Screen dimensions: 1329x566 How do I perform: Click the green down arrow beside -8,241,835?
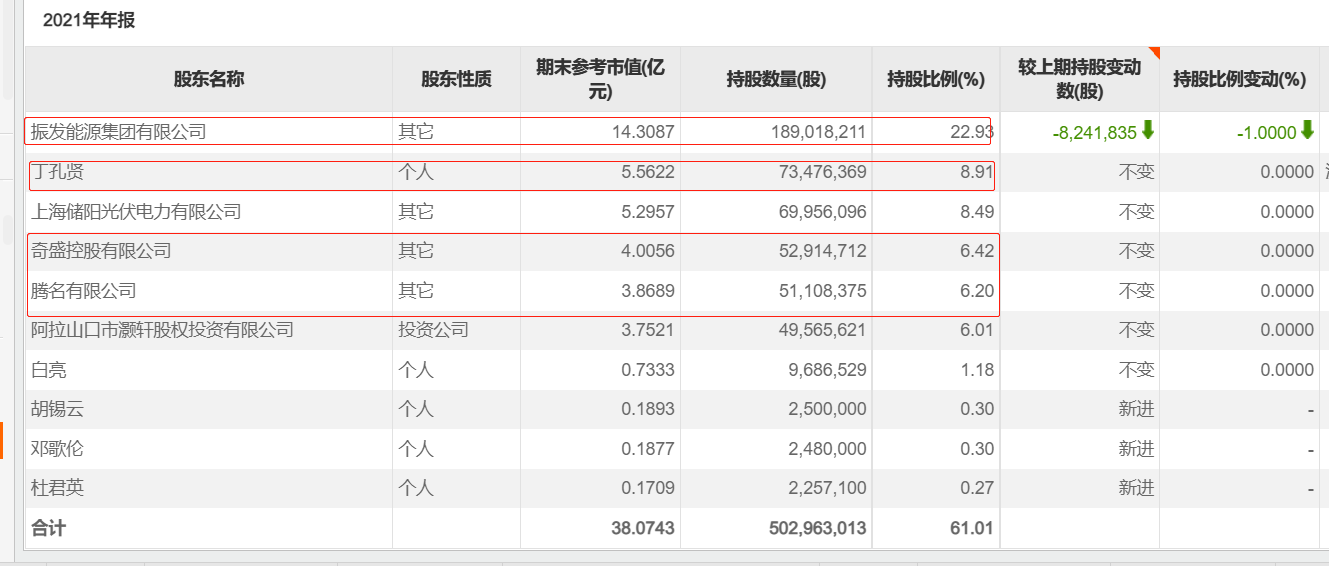(1148, 130)
